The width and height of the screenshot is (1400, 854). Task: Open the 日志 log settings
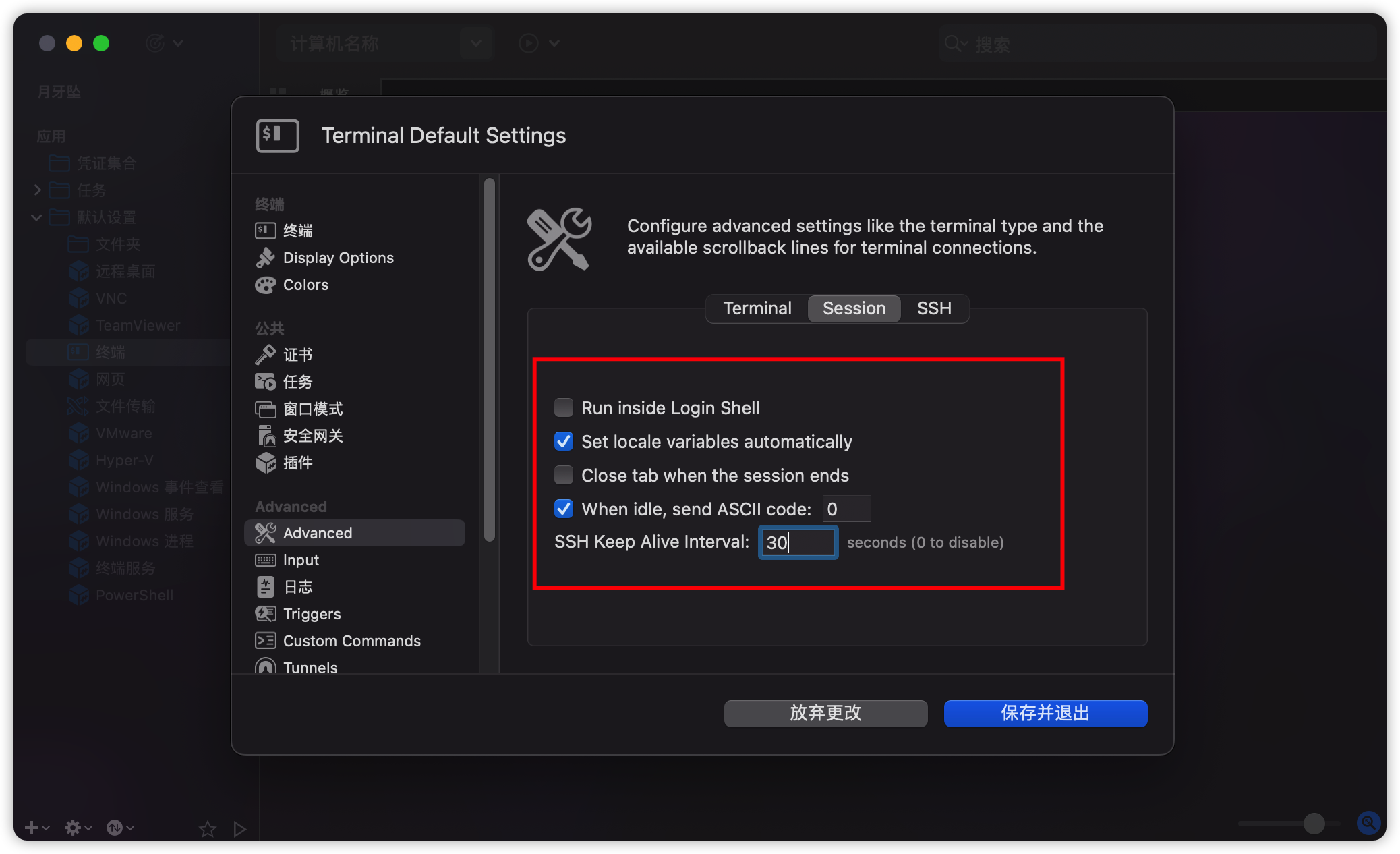coord(297,587)
